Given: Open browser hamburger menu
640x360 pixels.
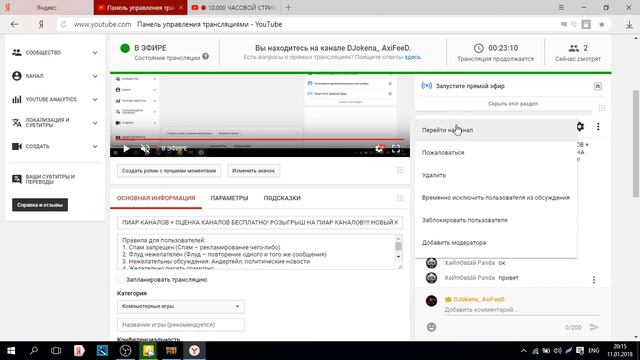Looking at the screenshot, I should pyautogui.click(x=561, y=7).
